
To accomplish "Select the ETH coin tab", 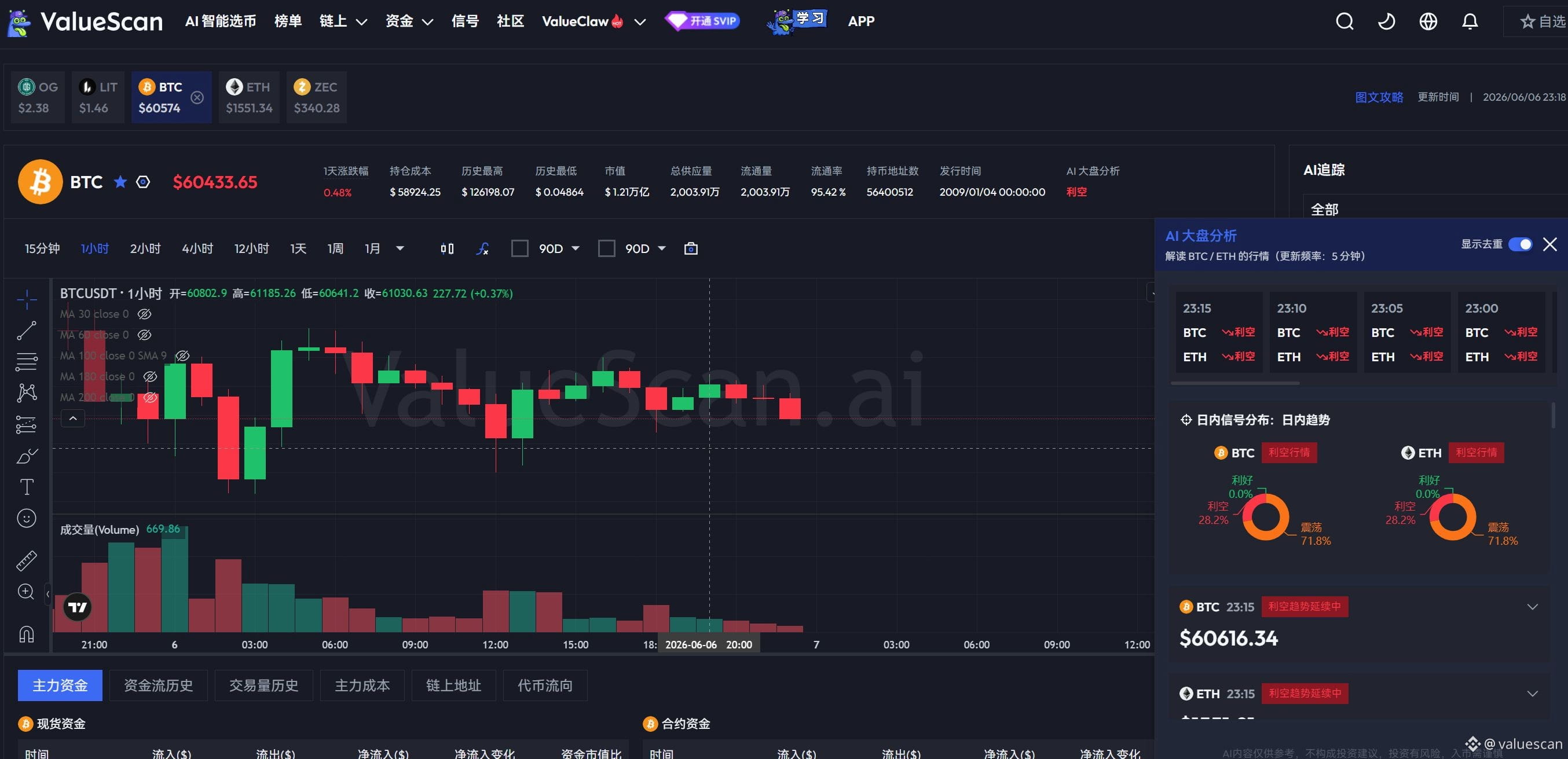I will tap(249, 97).
